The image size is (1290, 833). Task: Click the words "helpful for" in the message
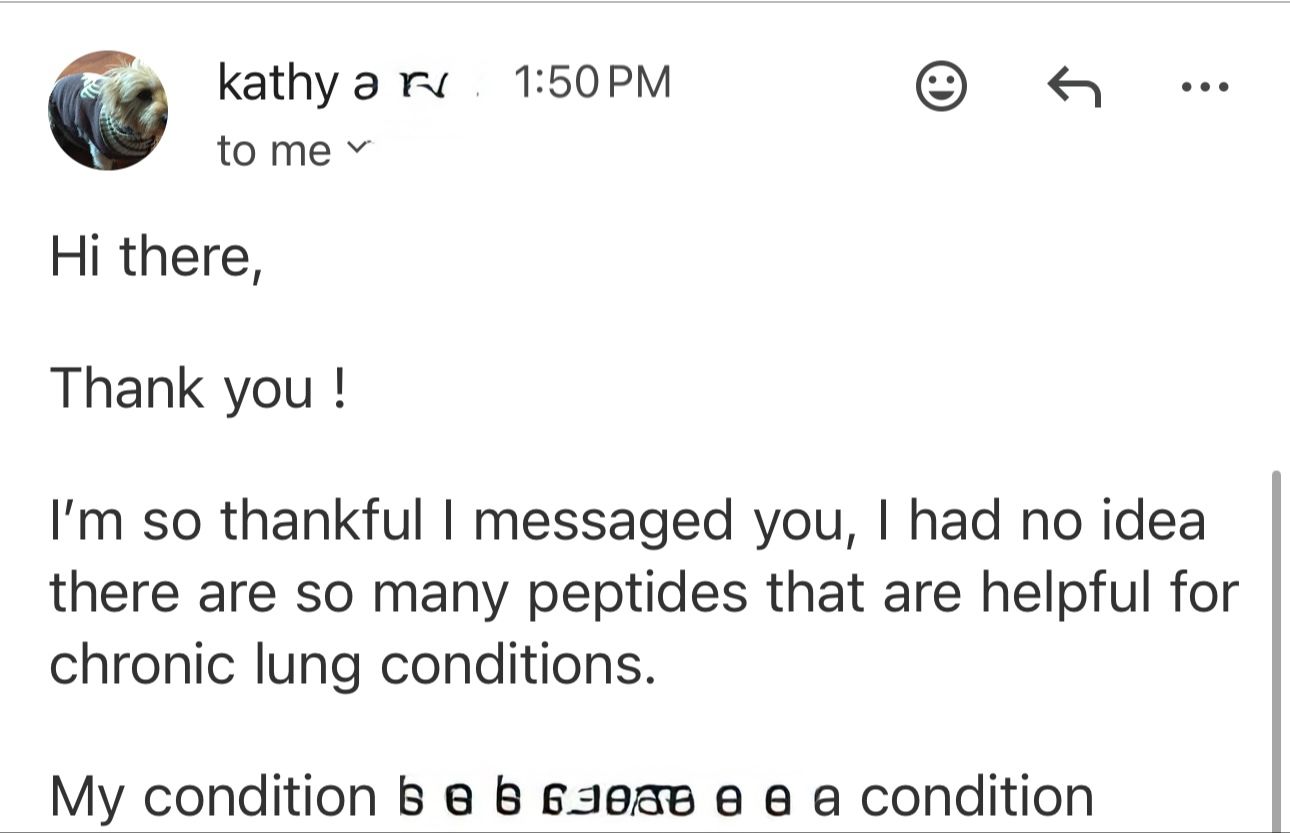(x=1108, y=592)
